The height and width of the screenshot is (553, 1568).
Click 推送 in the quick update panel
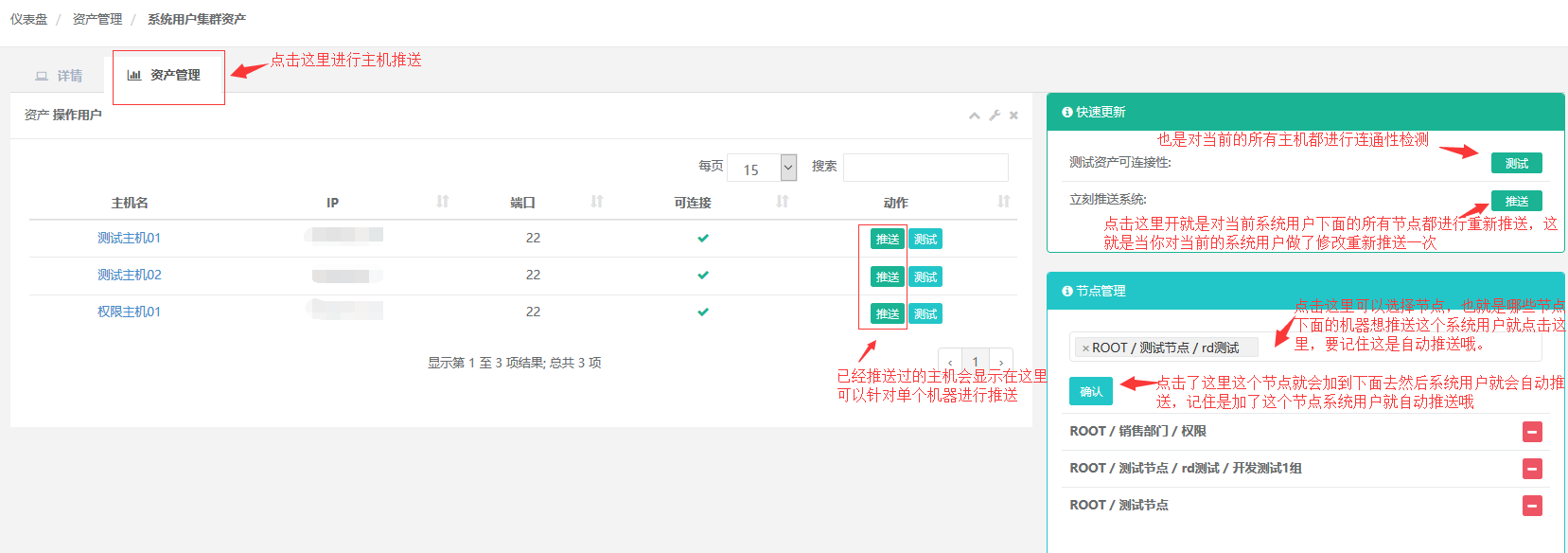pyautogui.click(x=1516, y=201)
